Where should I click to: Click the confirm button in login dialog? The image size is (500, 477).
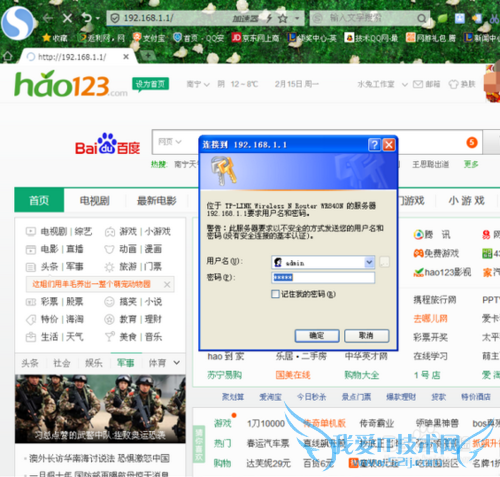coord(317,336)
